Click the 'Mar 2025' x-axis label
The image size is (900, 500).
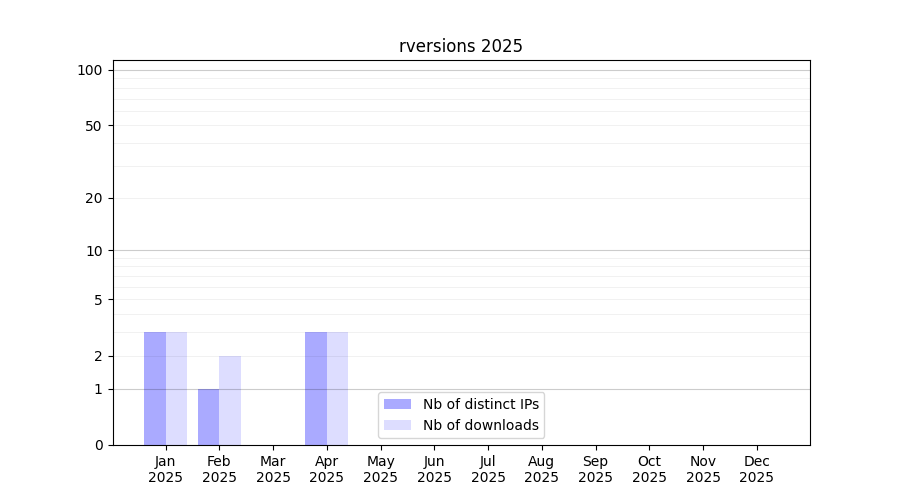click(273, 469)
